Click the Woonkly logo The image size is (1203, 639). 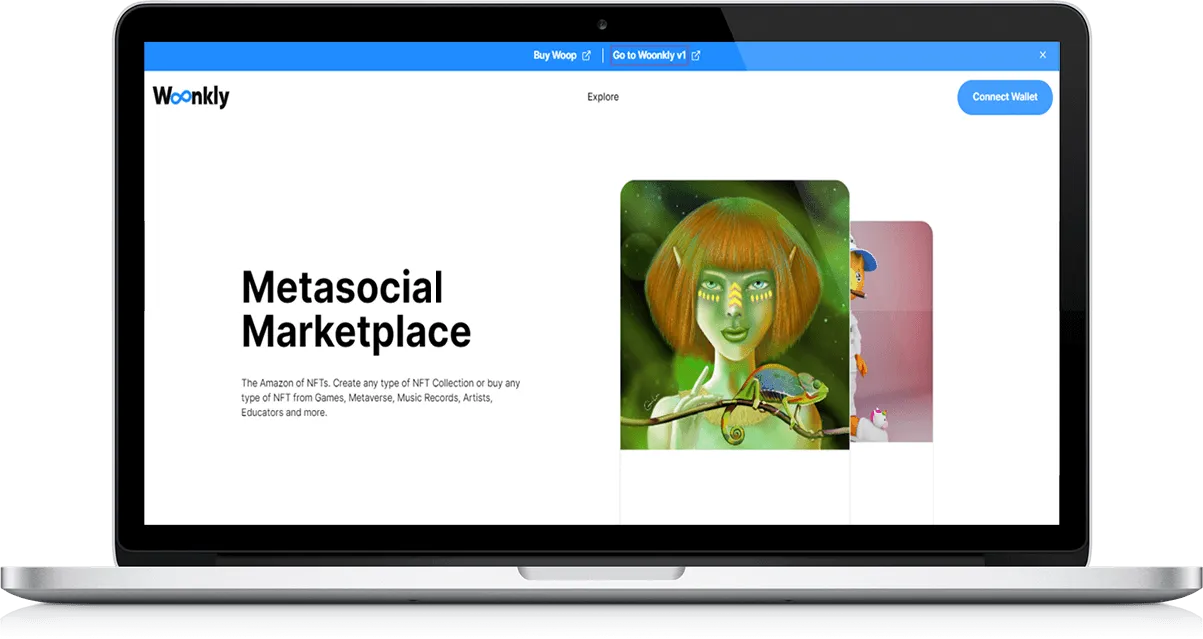(191, 97)
